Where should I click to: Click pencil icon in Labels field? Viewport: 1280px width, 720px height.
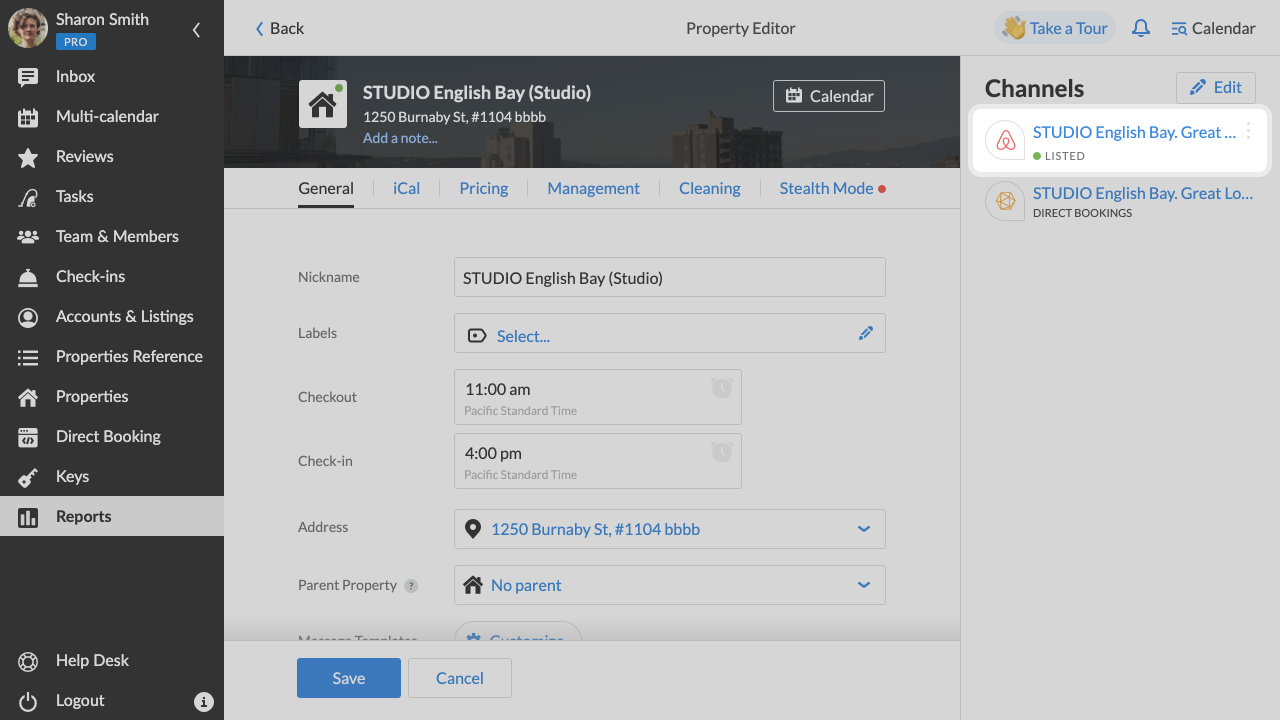pos(866,333)
